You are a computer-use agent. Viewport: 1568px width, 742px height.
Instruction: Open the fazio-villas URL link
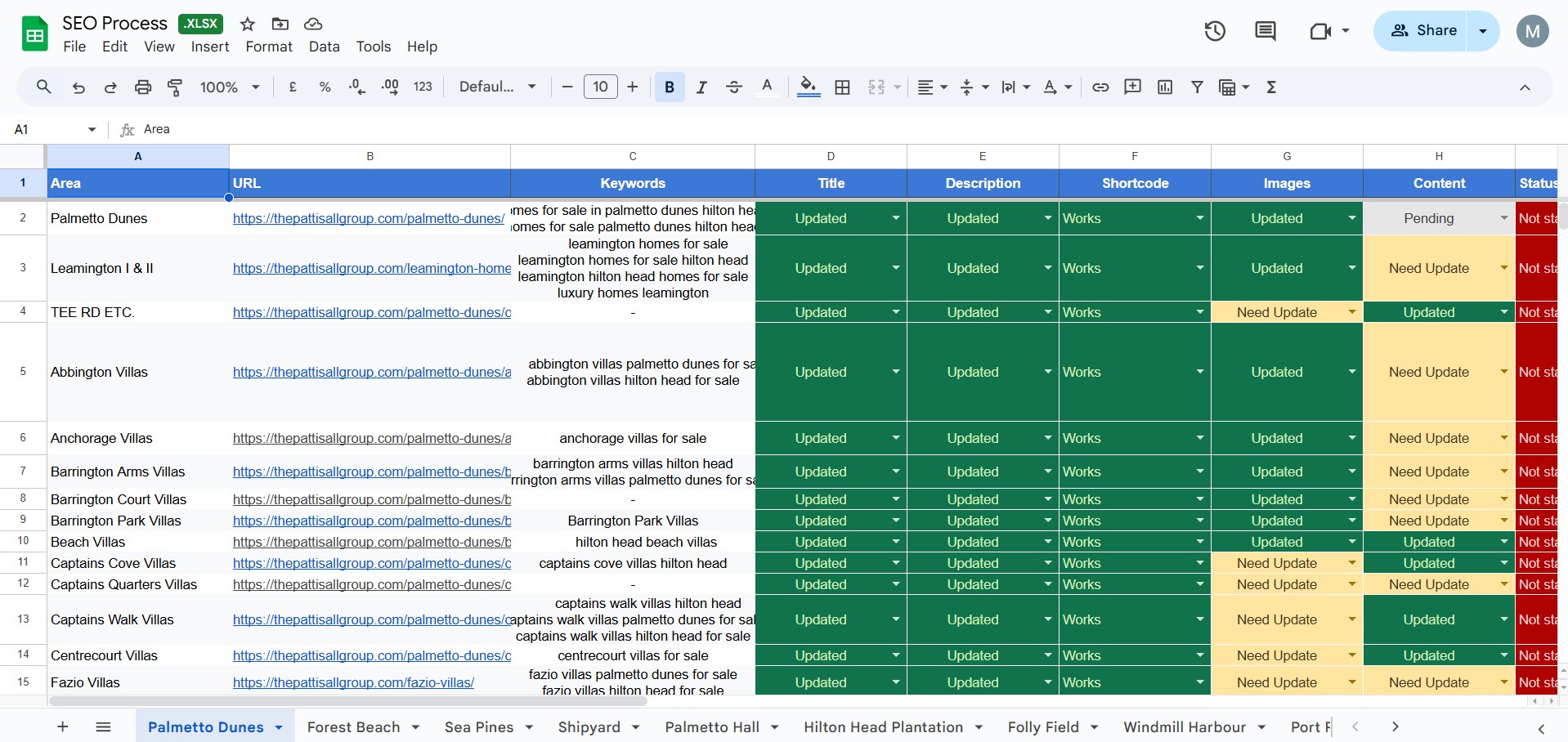tap(353, 682)
